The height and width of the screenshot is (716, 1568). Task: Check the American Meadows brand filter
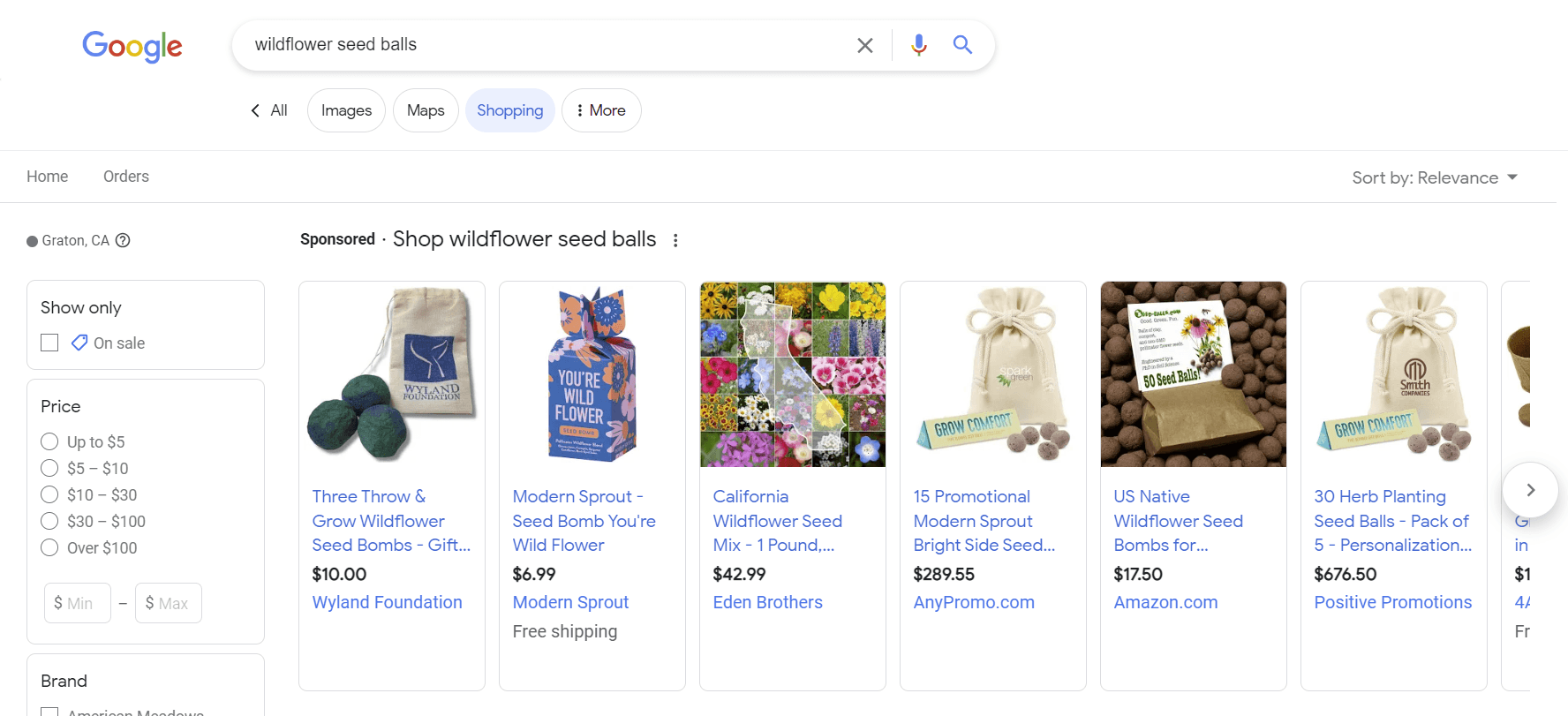coord(49,711)
